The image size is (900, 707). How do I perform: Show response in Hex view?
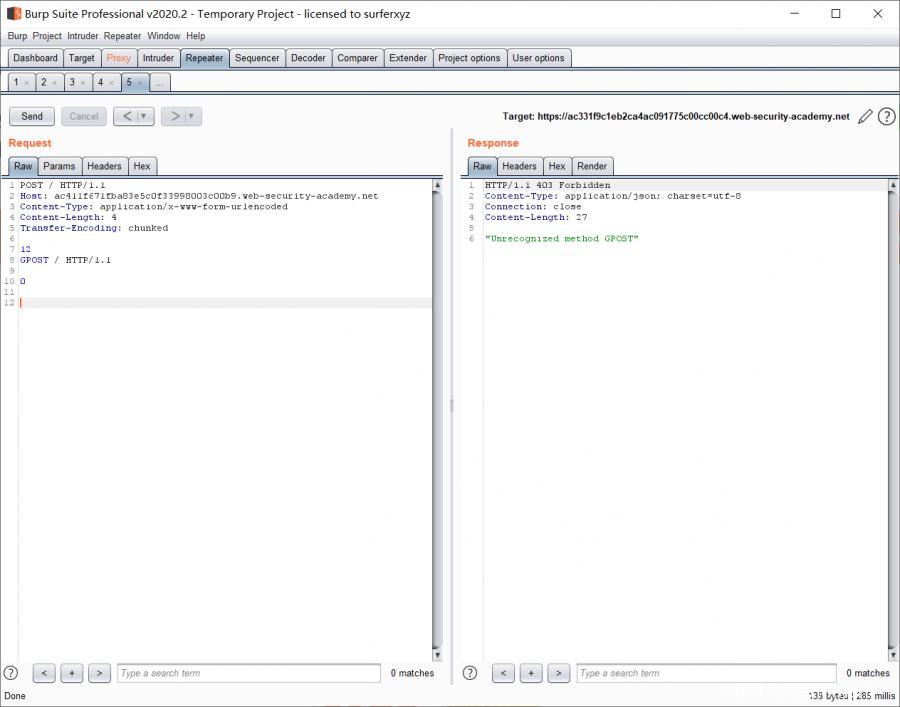(557, 166)
